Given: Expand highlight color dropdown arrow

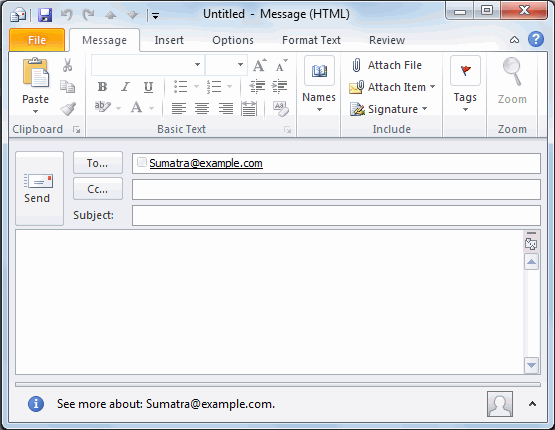Looking at the screenshot, I should click(119, 108).
